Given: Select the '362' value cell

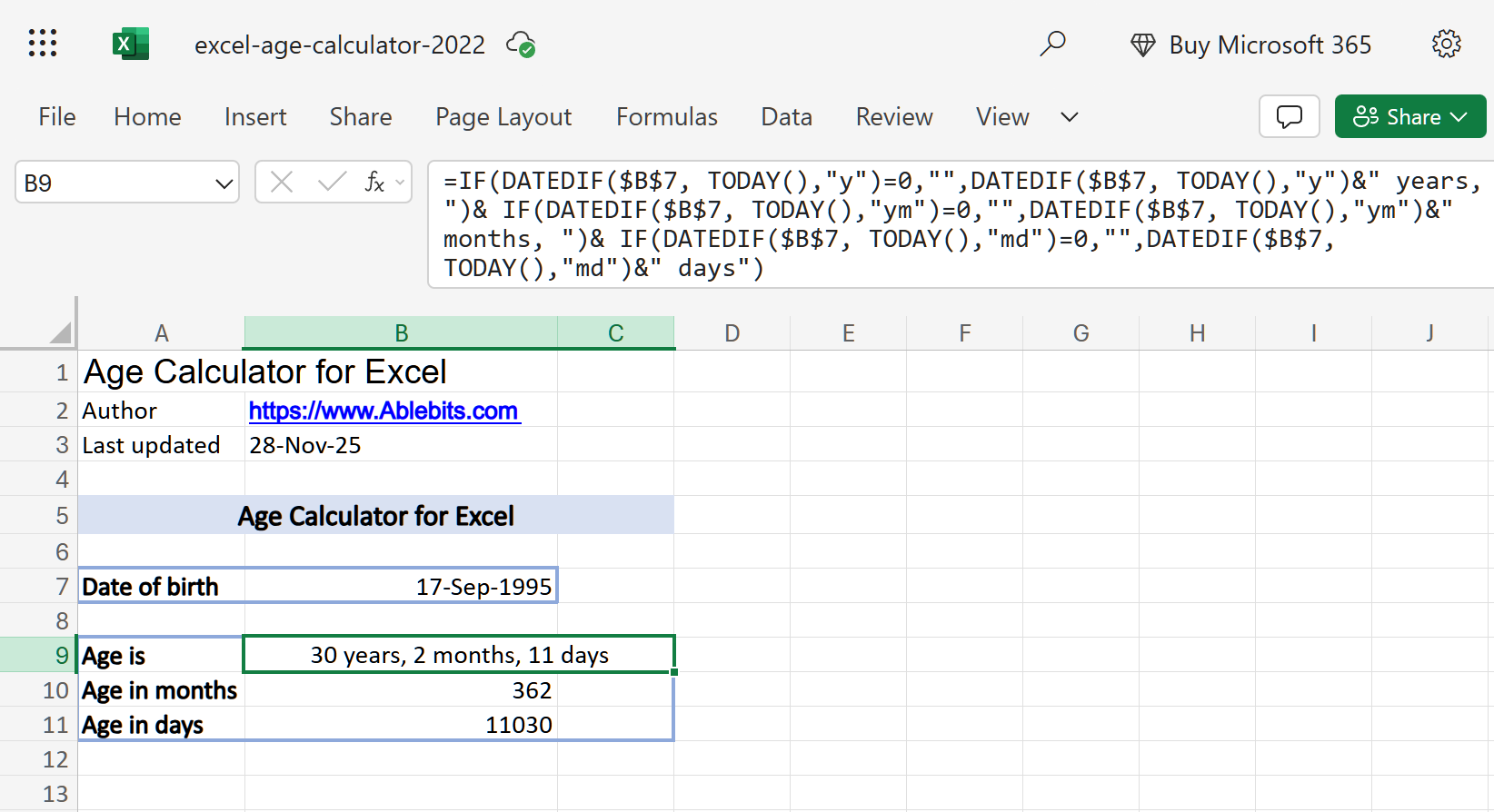Looking at the screenshot, I should tap(401, 690).
